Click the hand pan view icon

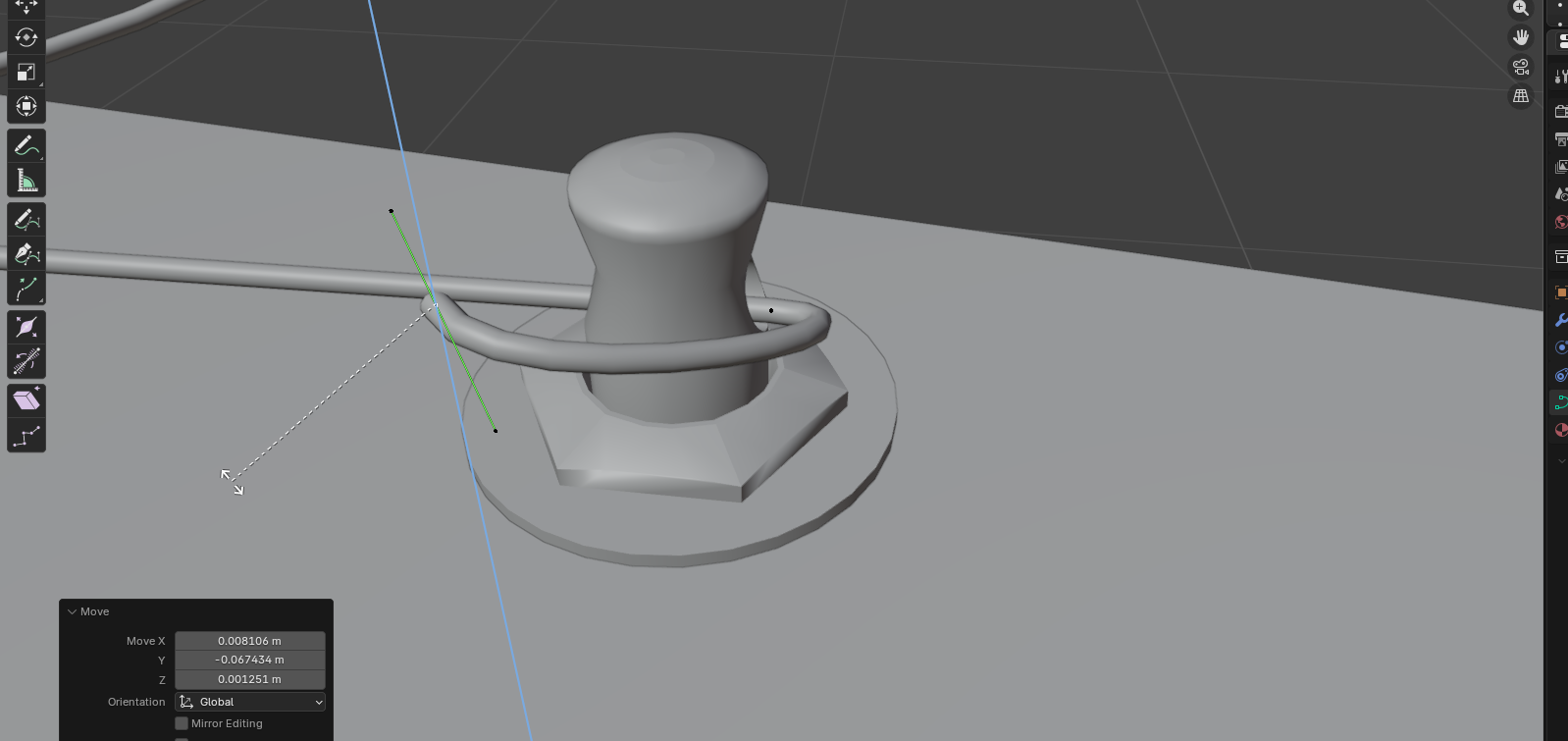[x=1521, y=37]
